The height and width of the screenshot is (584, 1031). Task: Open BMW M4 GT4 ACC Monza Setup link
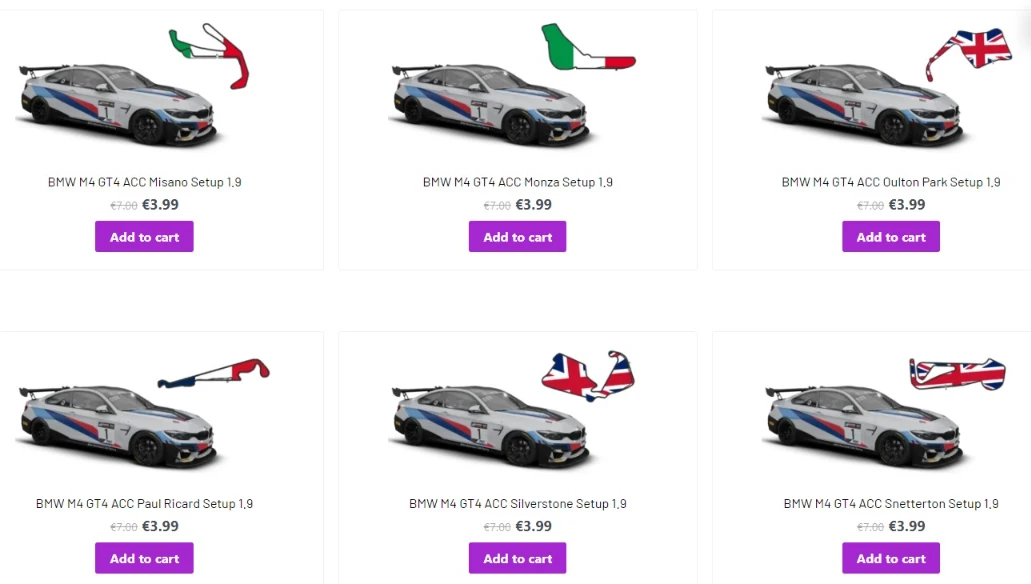[x=517, y=182]
